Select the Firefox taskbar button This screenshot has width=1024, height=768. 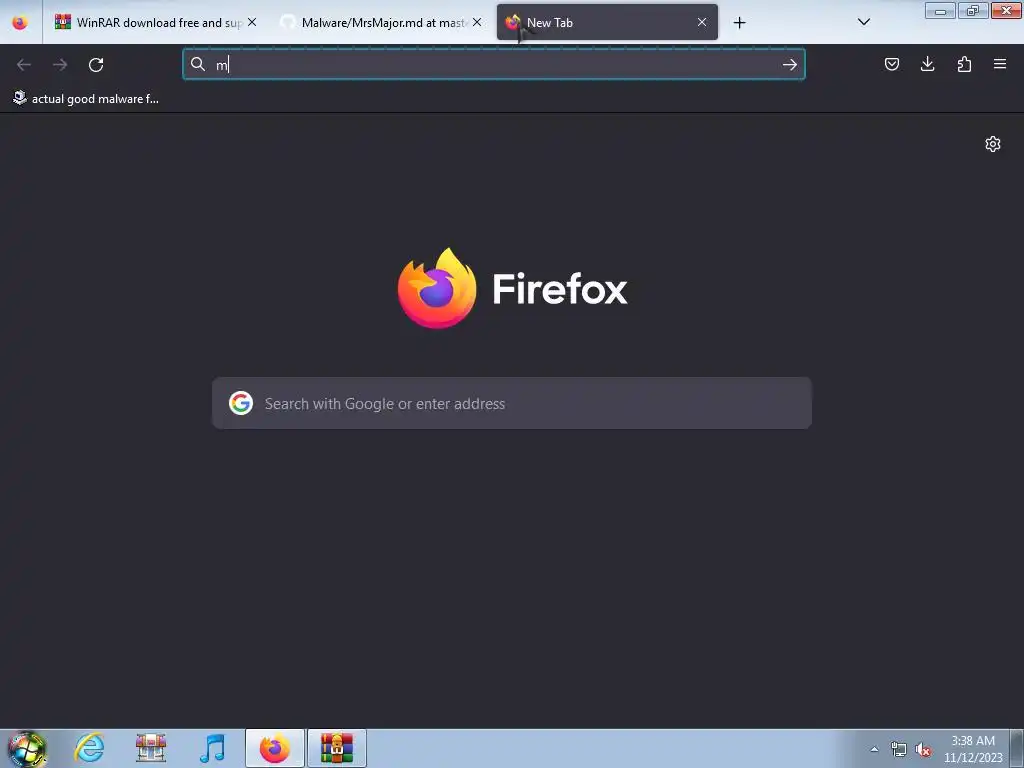pyautogui.click(x=275, y=748)
